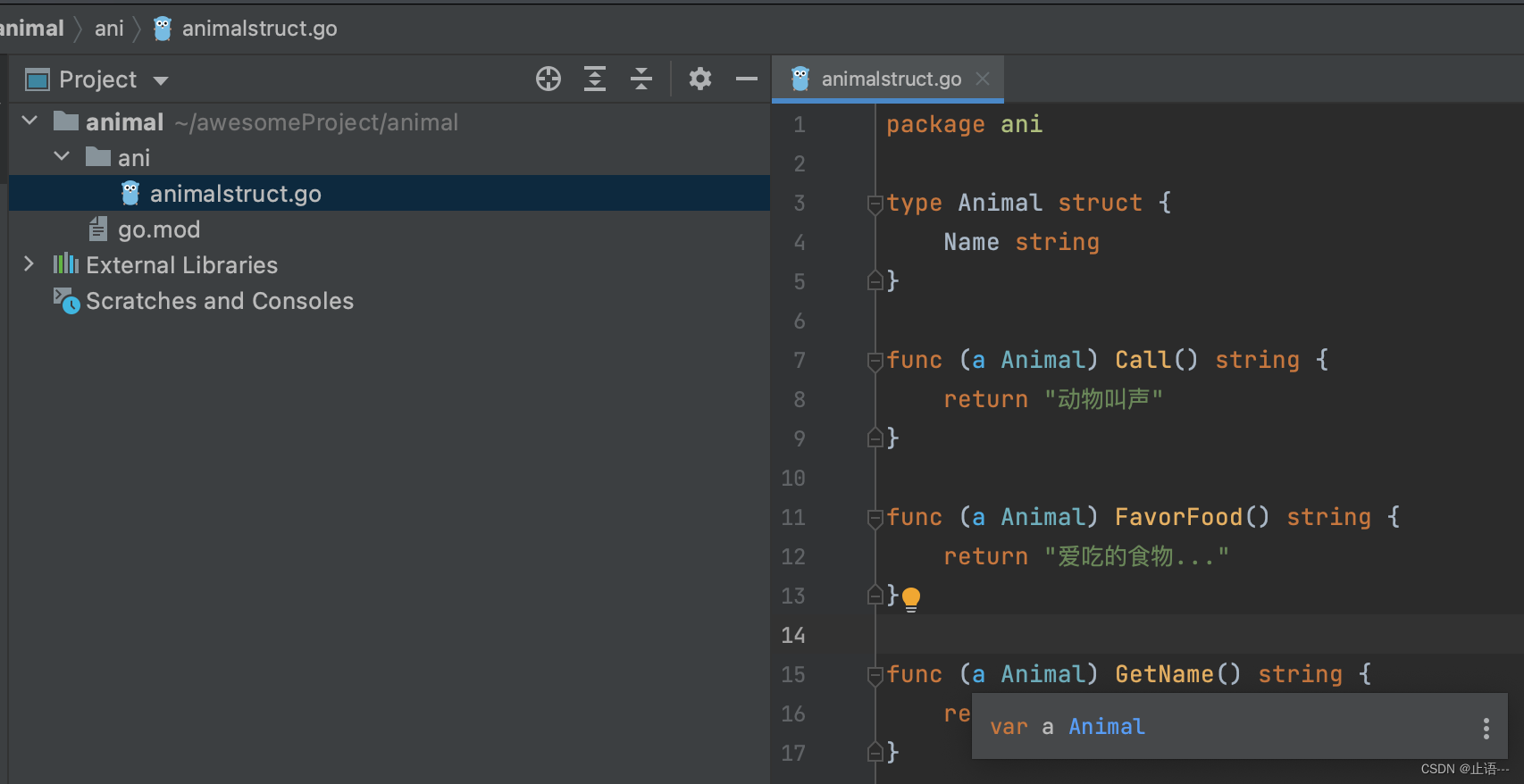
Task: Click the gopher icon in breadcrumb
Action: coord(163,29)
